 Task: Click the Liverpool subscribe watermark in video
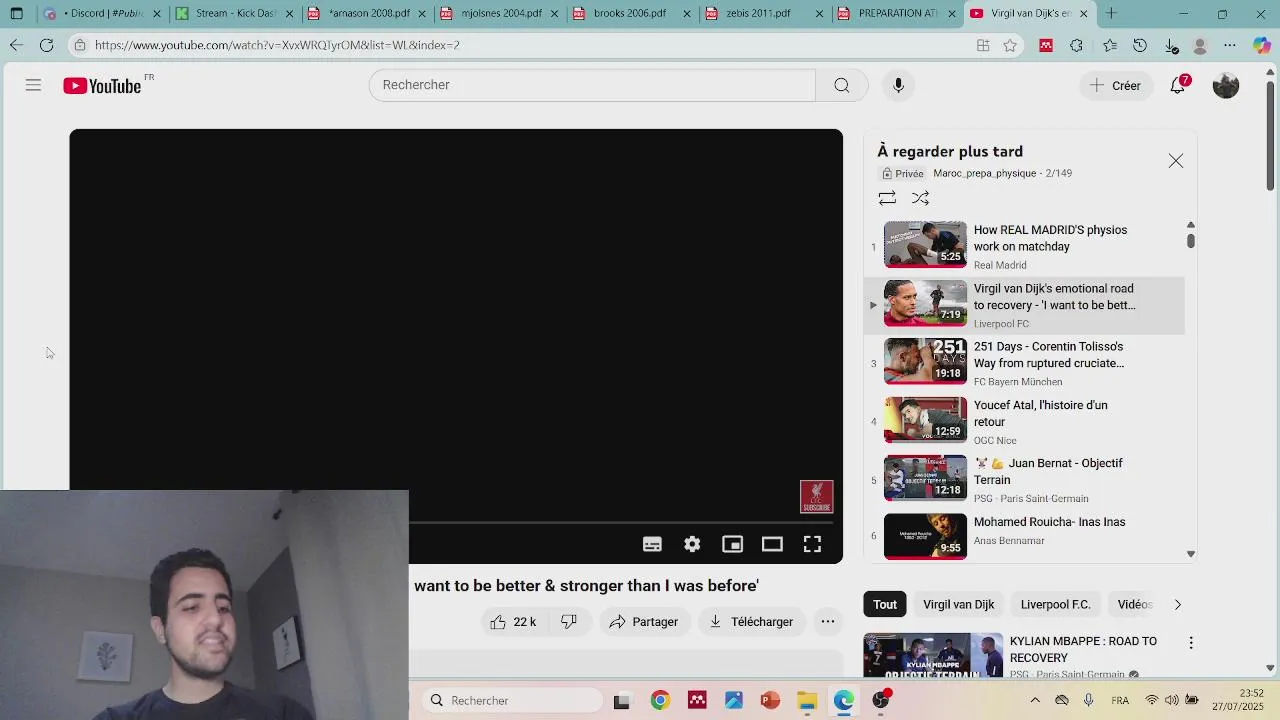(816, 497)
